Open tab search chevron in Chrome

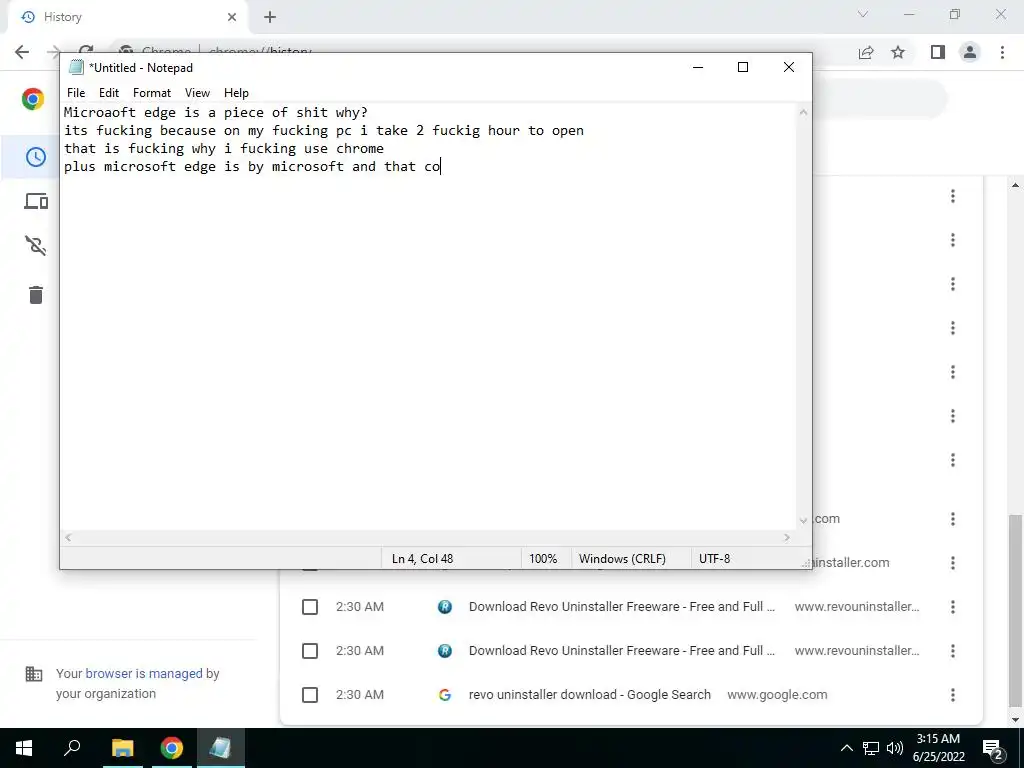tap(863, 14)
